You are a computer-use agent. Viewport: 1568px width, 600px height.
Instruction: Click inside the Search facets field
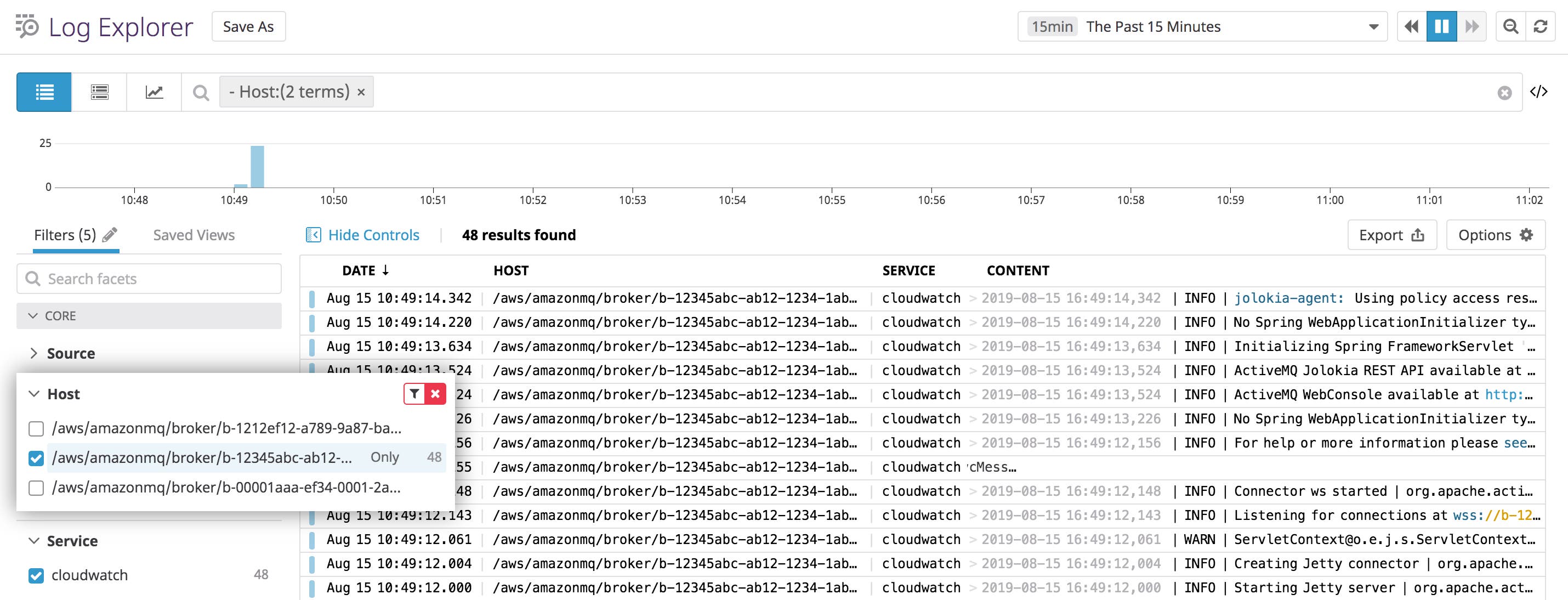(x=149, y=279)
